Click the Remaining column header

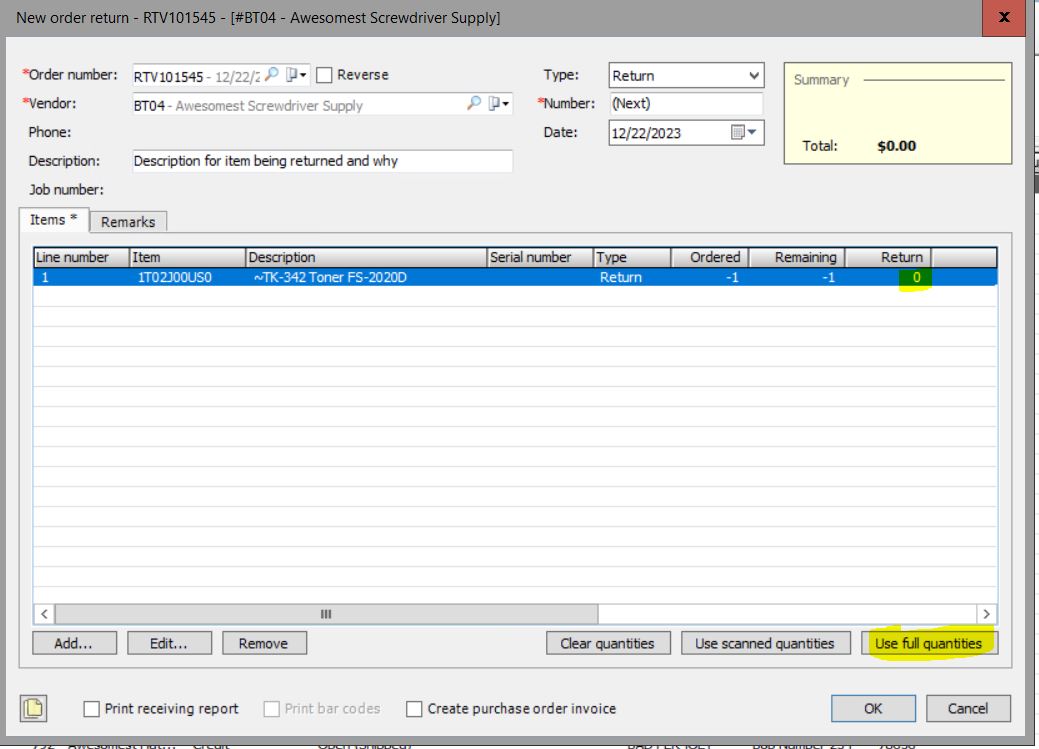click(798, 257)
